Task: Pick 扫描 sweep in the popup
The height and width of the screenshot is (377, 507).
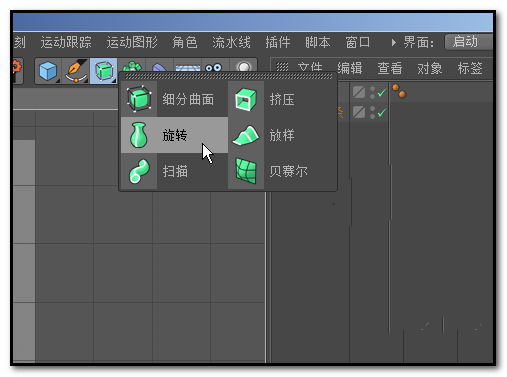Action: tap(174, 171)
